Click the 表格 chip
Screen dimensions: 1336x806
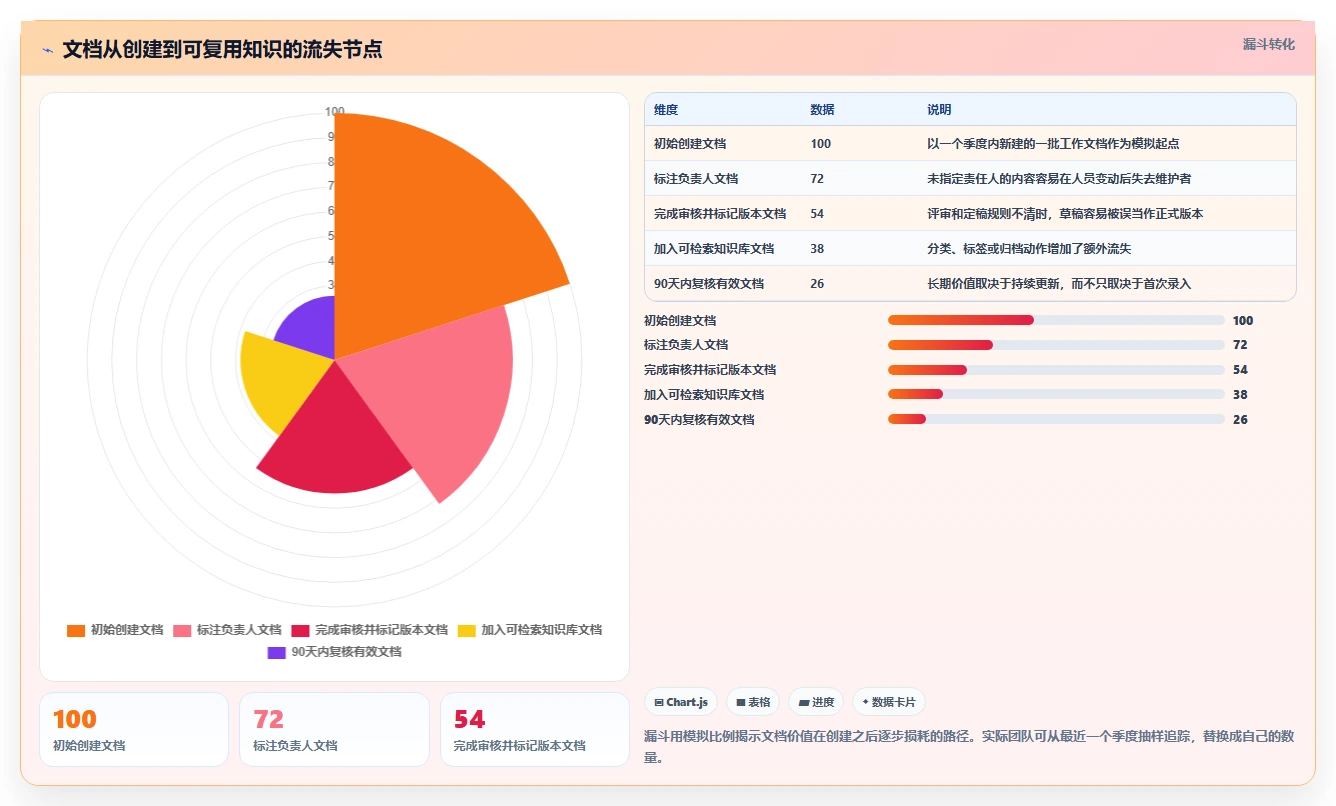coord(753,702)
